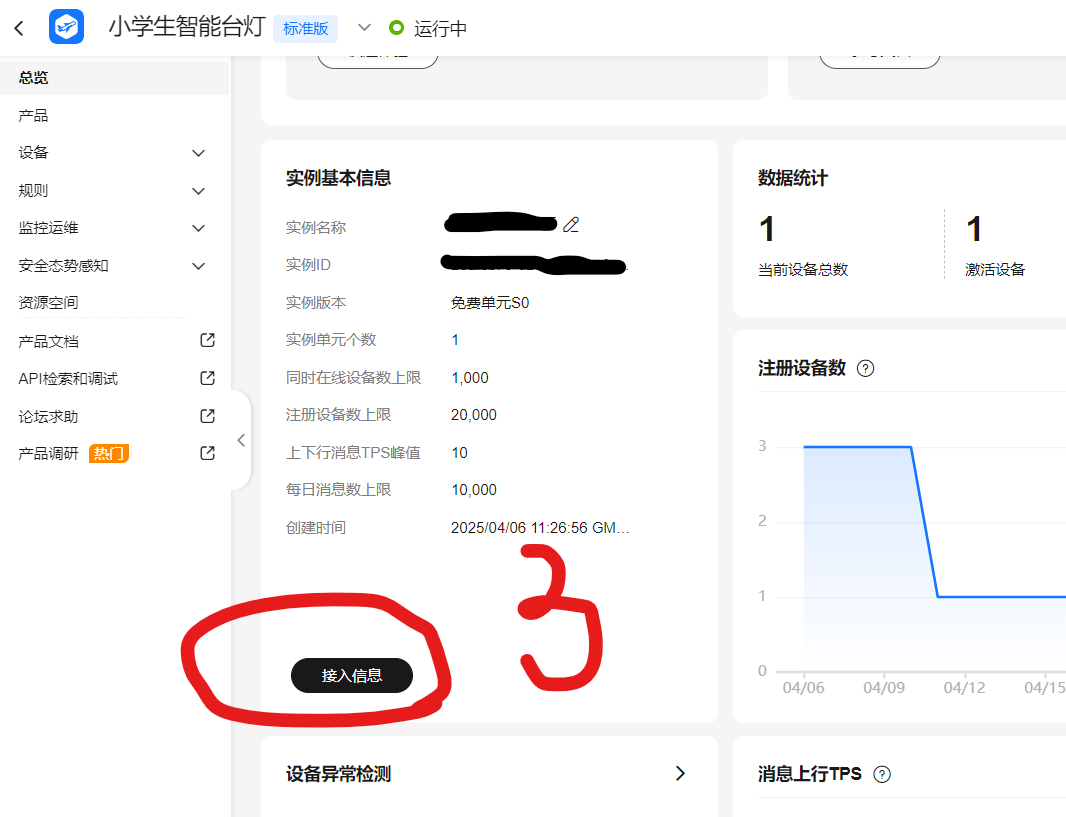Expand the 安全态势感知 sidebar menu
This screenshot has height=817, width=1066.
198,265
